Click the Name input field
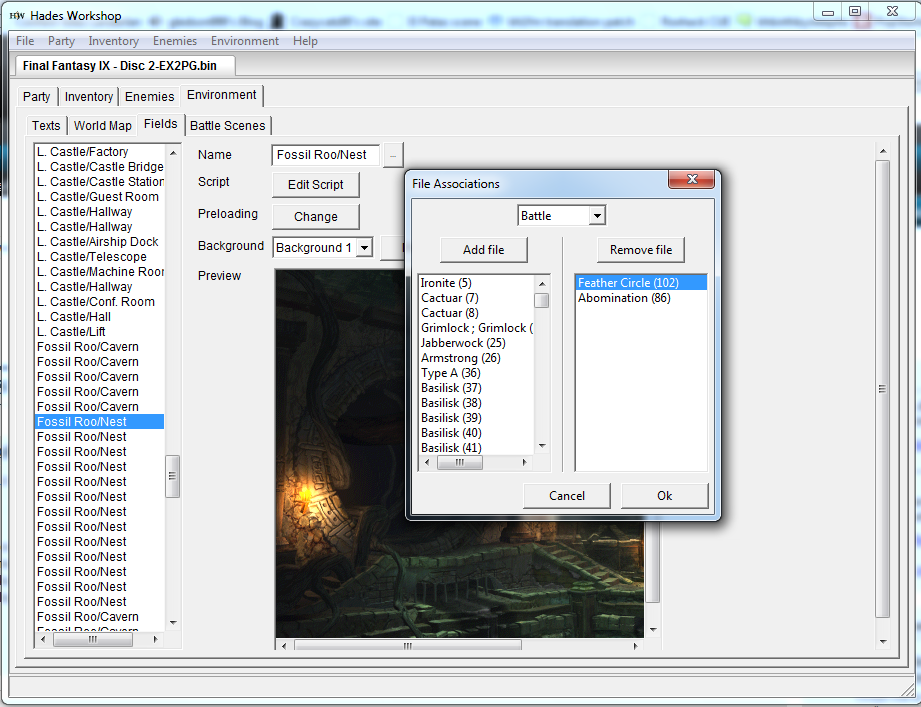This screenshot has width=921, height=707. (325, 155)
